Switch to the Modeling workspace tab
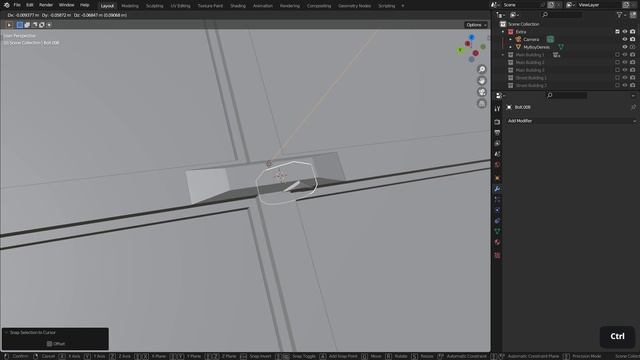640x360 pixels. tap(130, 6)
